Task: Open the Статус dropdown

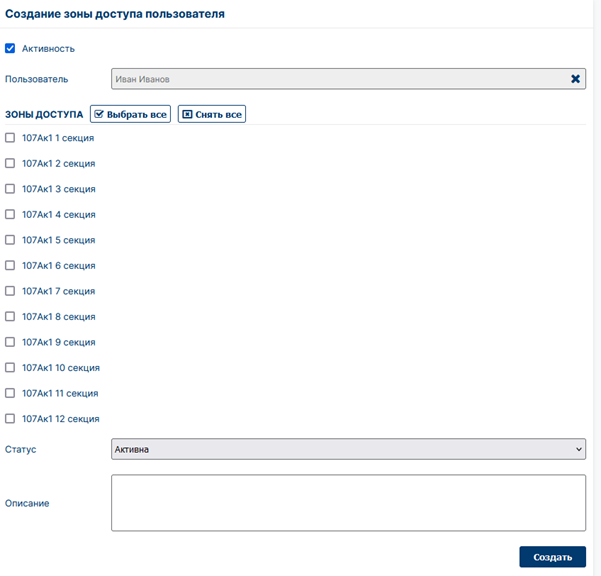Action: pos(348,449)
